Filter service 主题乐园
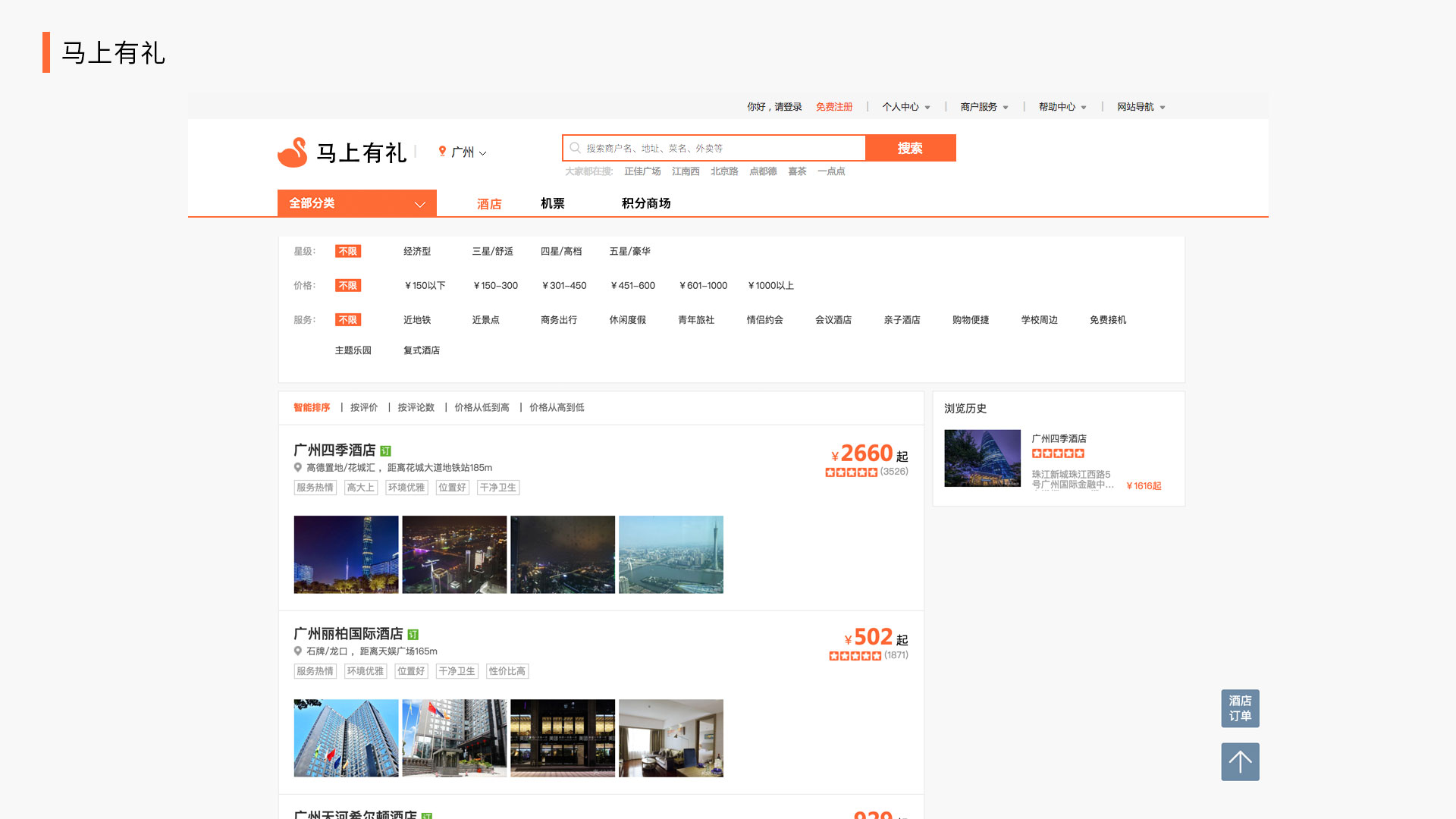Screen dimensions: 1456x819 pos(353,350)
